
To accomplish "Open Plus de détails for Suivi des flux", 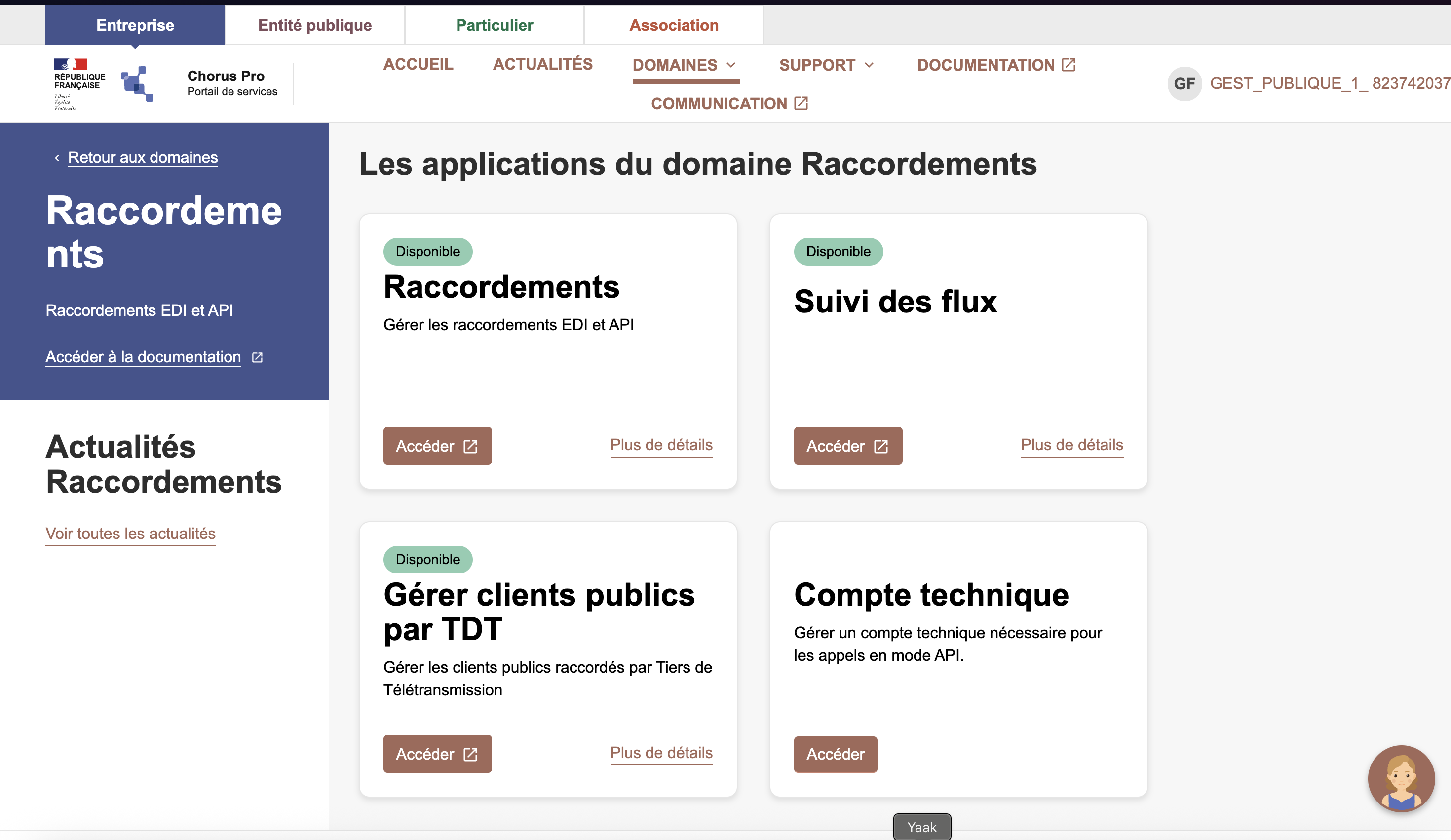I will tap(1071, 445).
